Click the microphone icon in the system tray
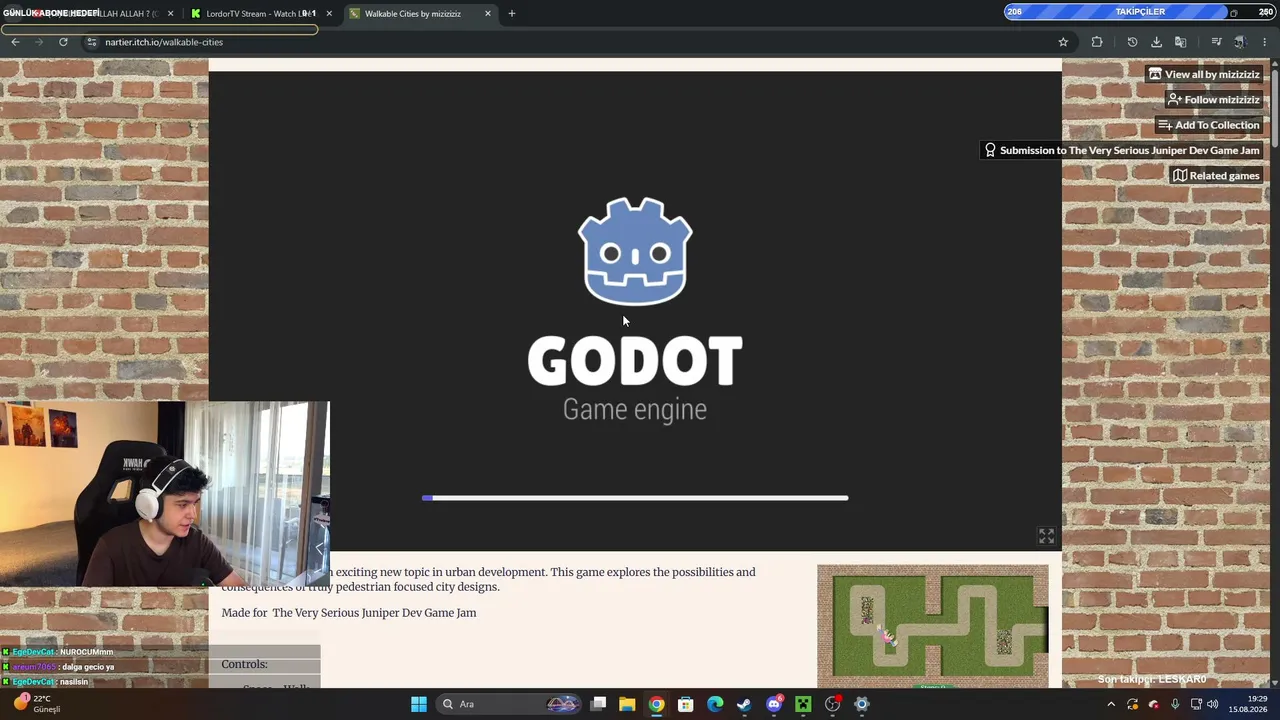1280x720 pixels. tap(1175, 704)
